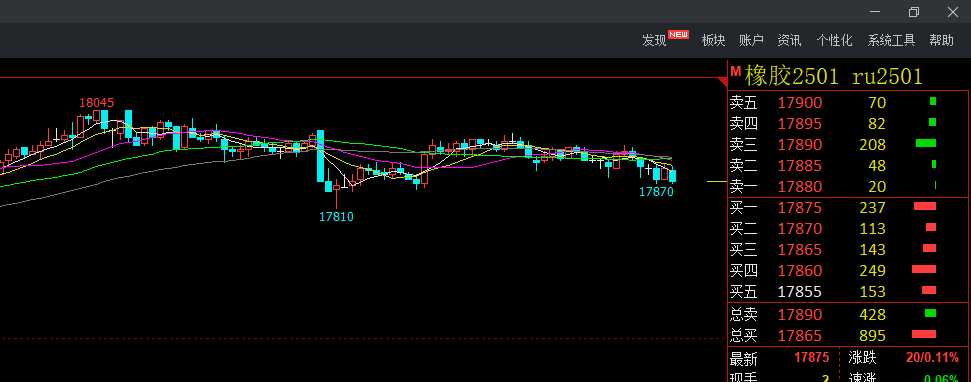The width and height of the screenshot is (971, 382).
Task: Click the red corner triangle on the chart
Action: click(723, 82)
